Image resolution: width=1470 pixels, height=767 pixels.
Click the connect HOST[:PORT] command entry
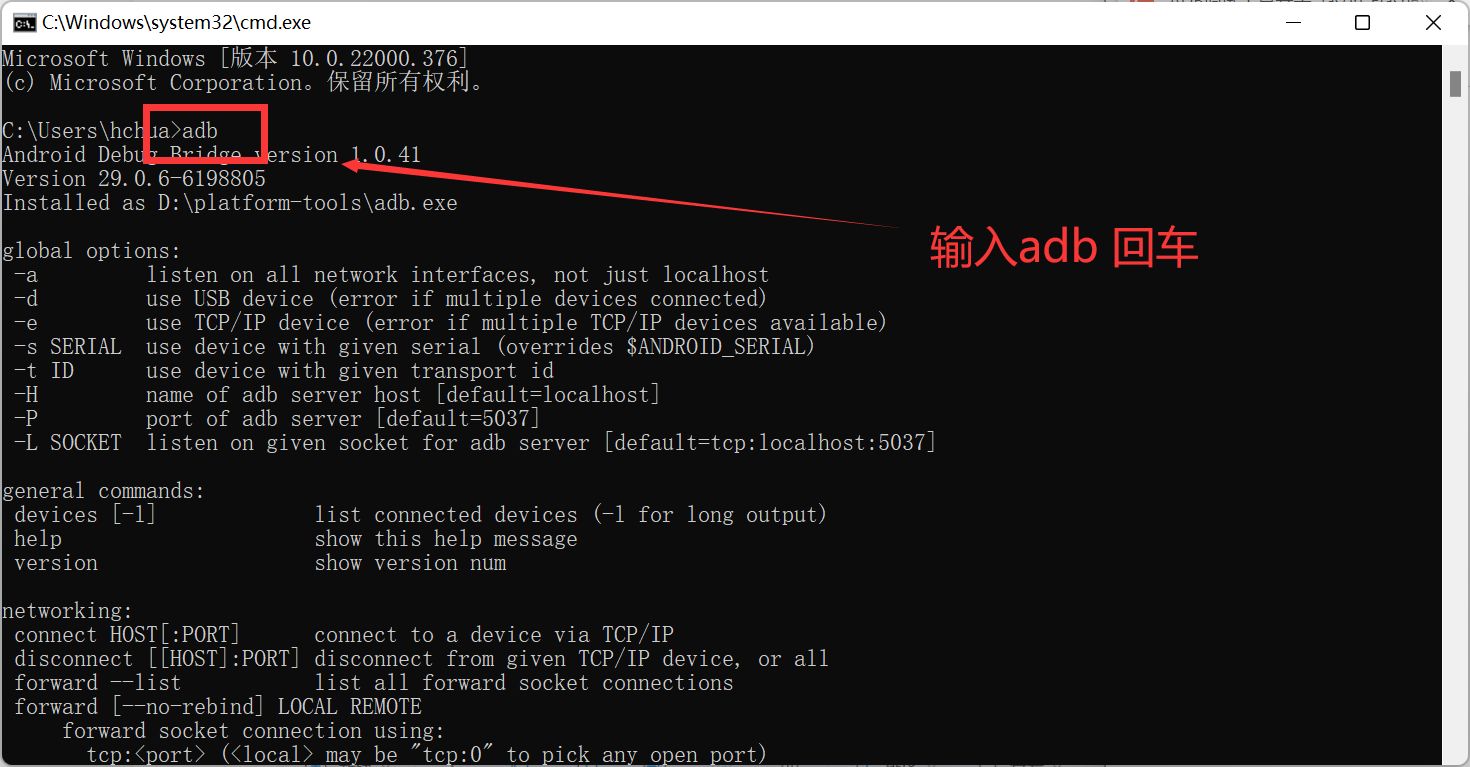(x=127, y=635)
